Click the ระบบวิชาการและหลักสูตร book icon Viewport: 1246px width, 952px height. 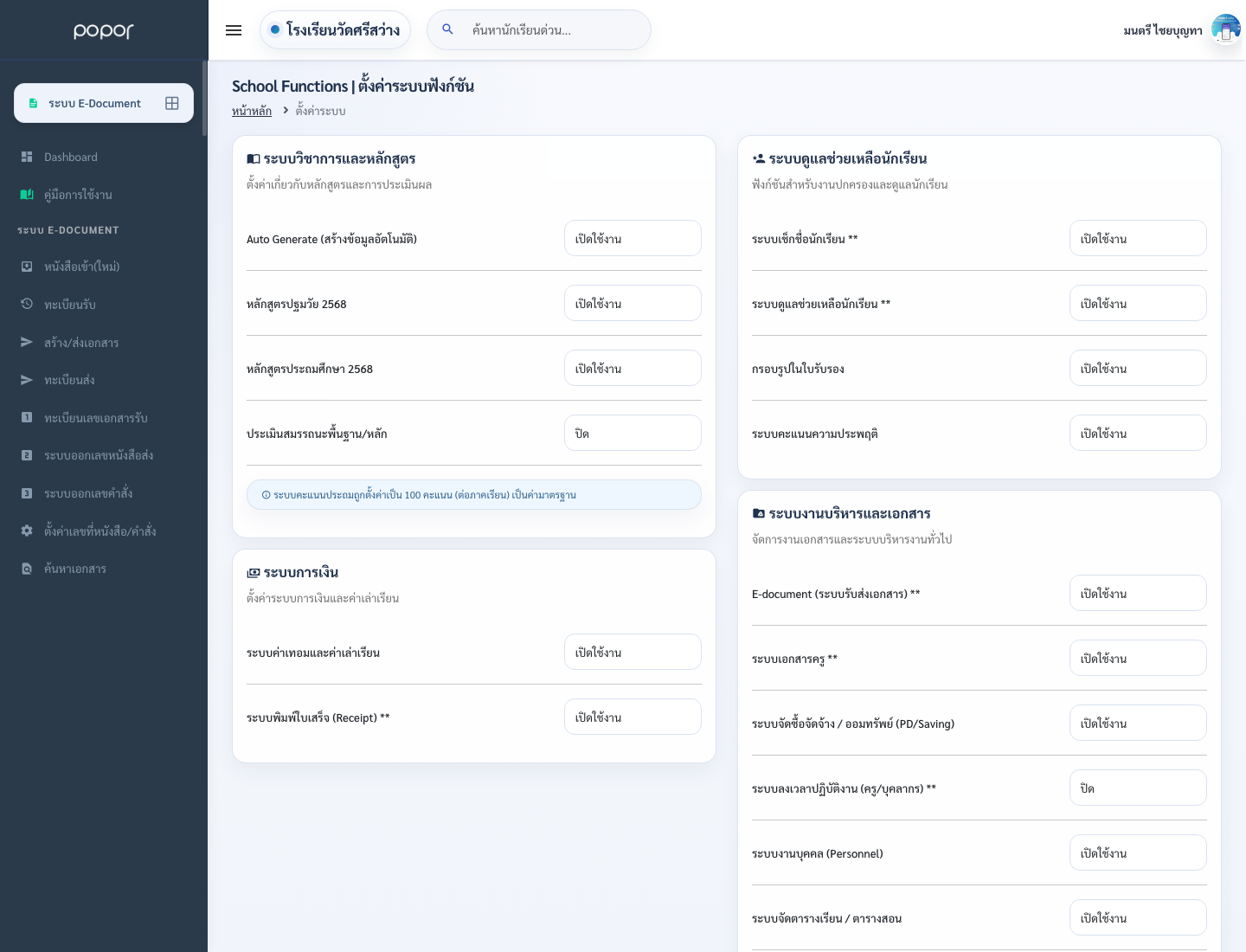pyautogui.click(x=254, y=158)
